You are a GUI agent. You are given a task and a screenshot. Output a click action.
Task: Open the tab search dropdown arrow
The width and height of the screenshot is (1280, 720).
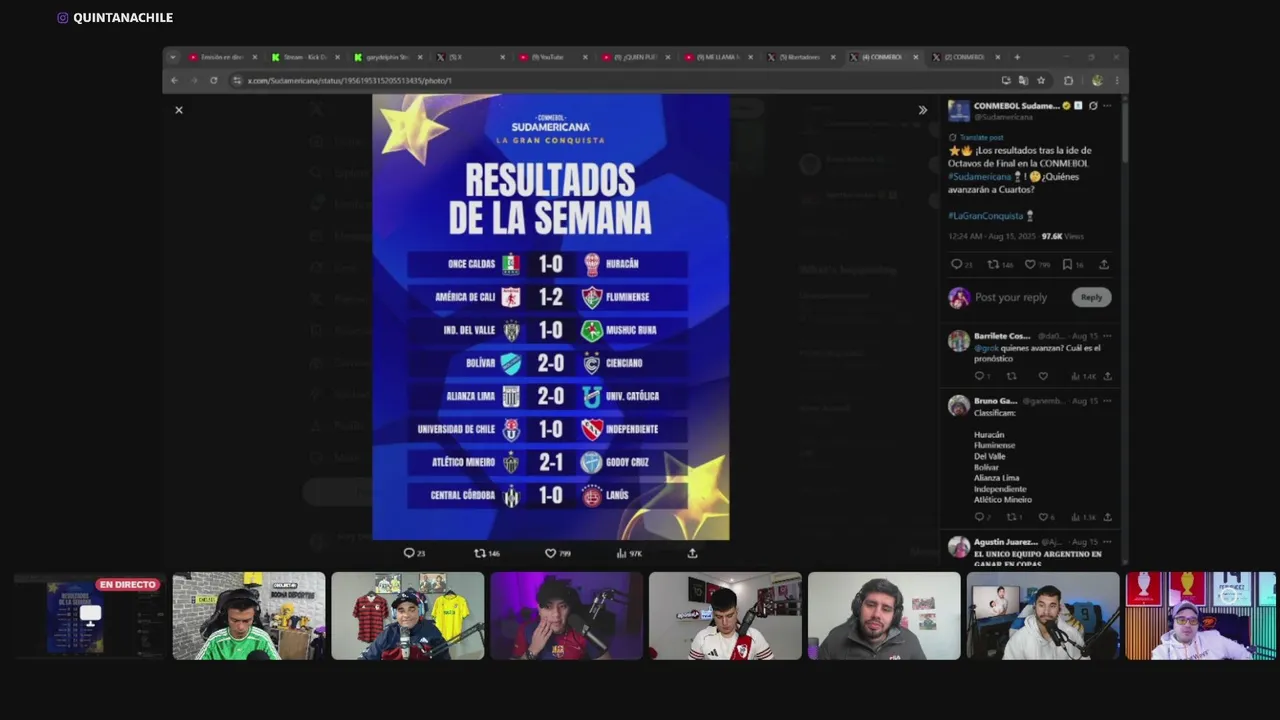(x=172, y=57)
